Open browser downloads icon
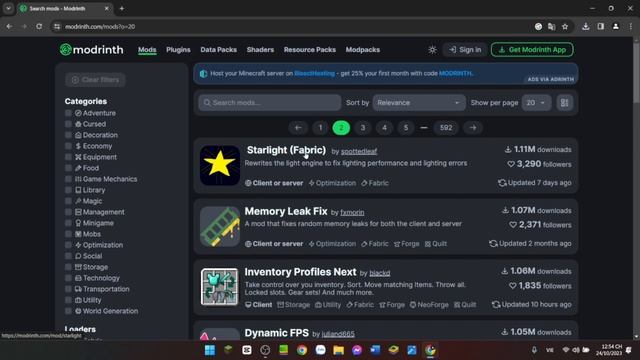 point(586,27)
